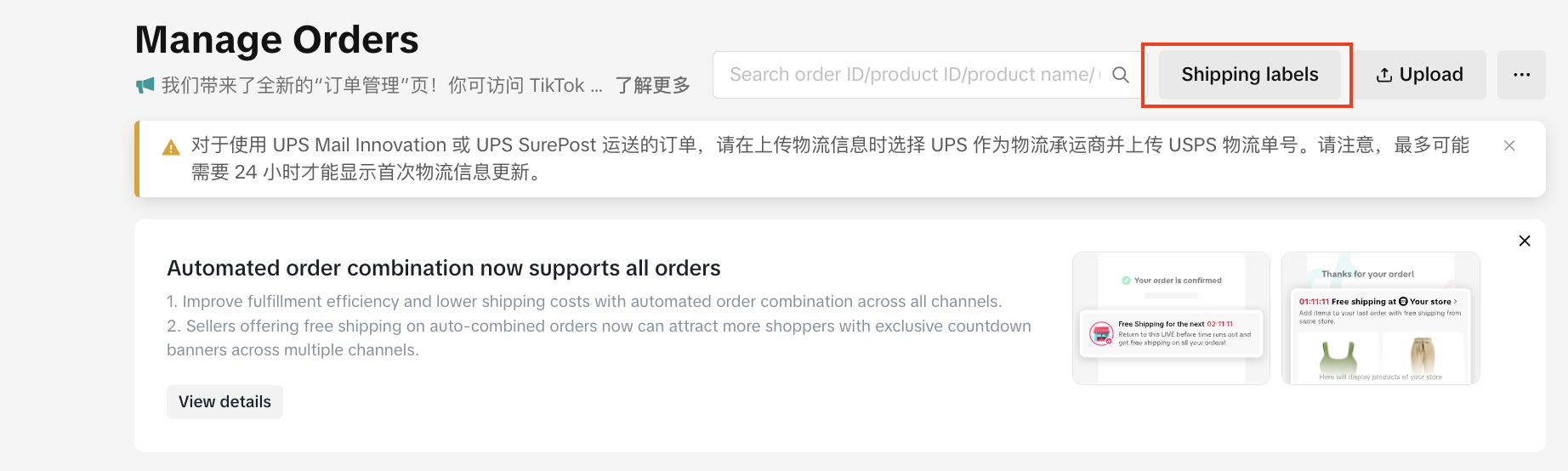
Task: Open the Shipping labels page
Action: pyautogui.click(x=1249, y=75)
